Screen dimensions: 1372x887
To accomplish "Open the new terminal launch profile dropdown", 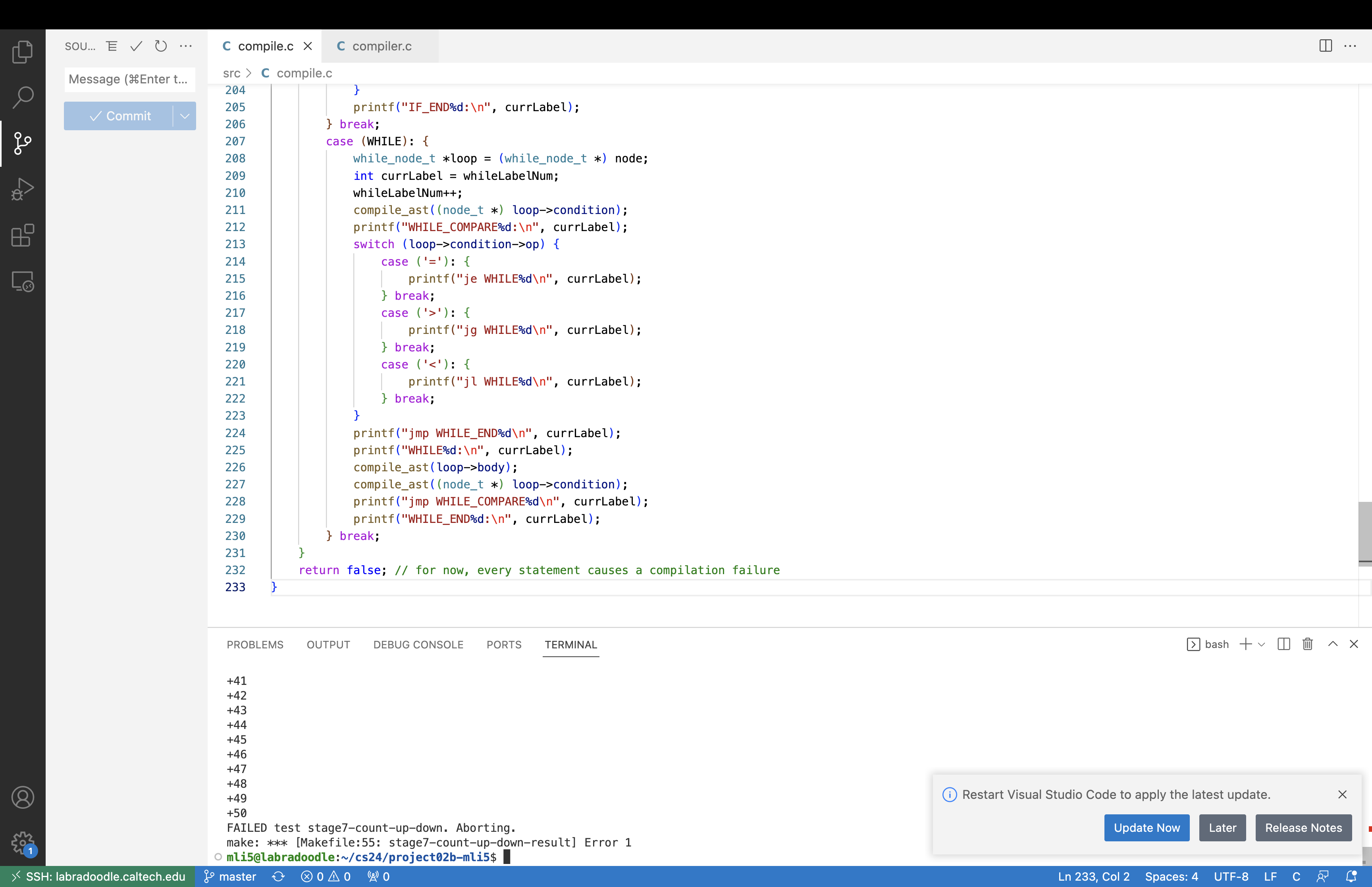I will [1262, 644].
